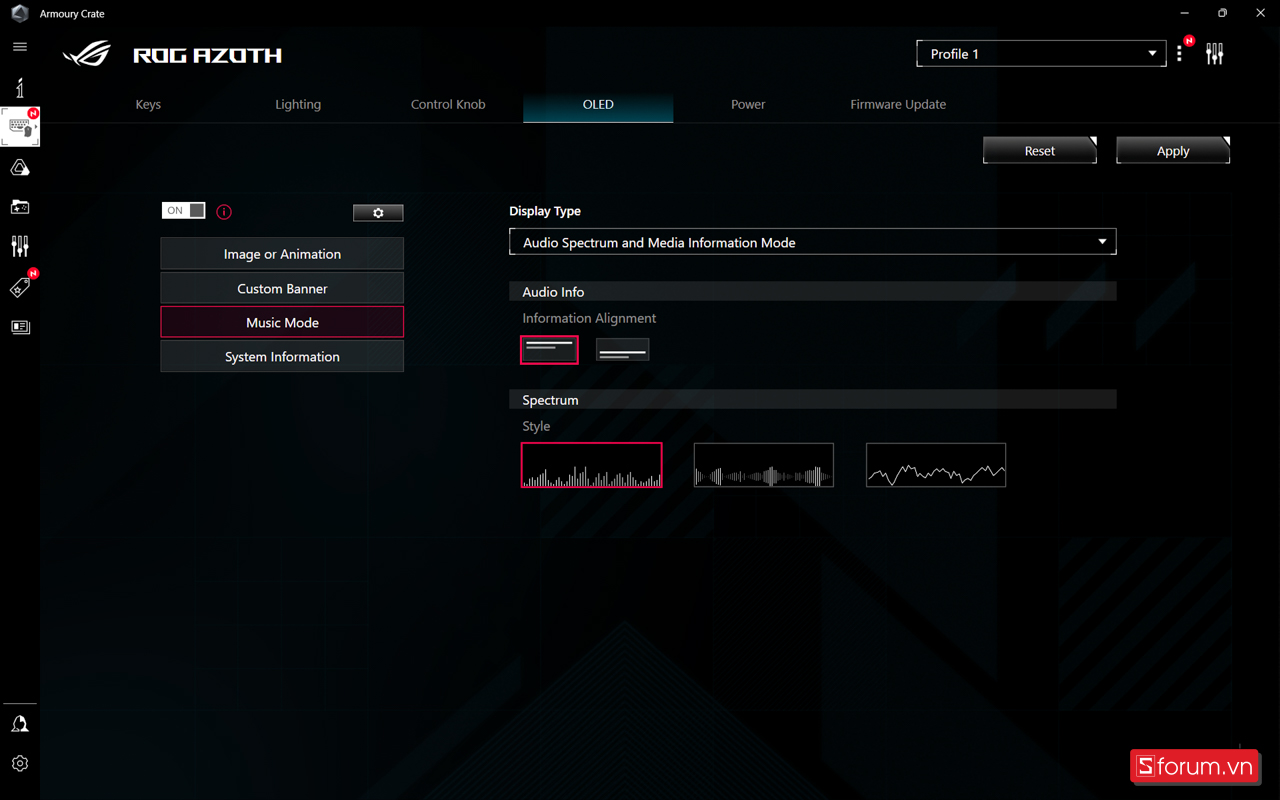Select the second information alignment option

(x=622, y=349)
